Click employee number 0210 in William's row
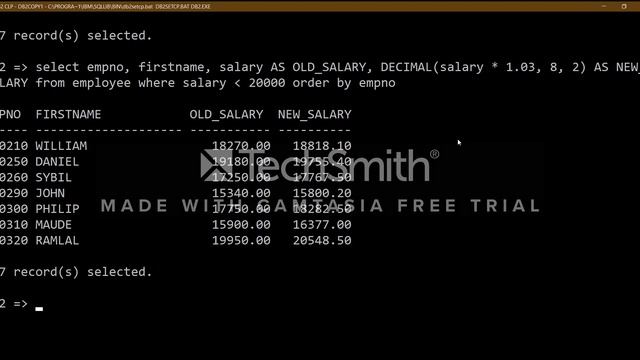 (x=14, y=146)
